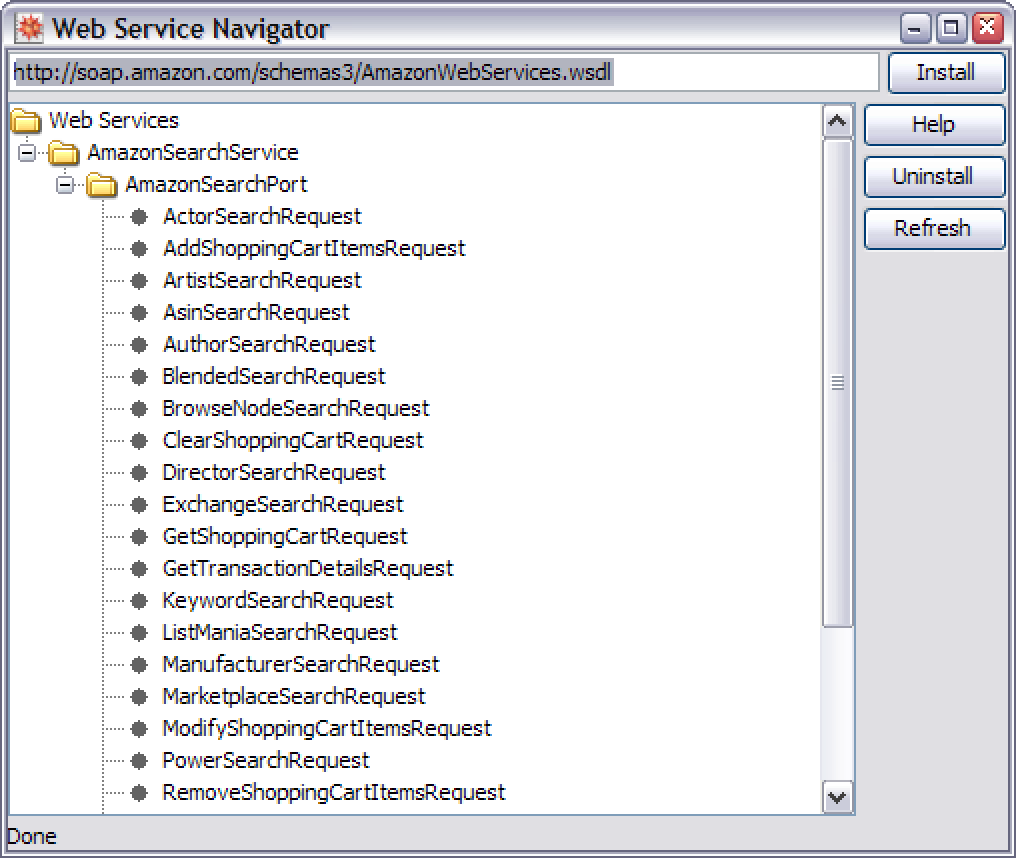The image size is (1018, 860).
Task: Click the AmazonSearchPort folder icon
Action: [102, 185]
